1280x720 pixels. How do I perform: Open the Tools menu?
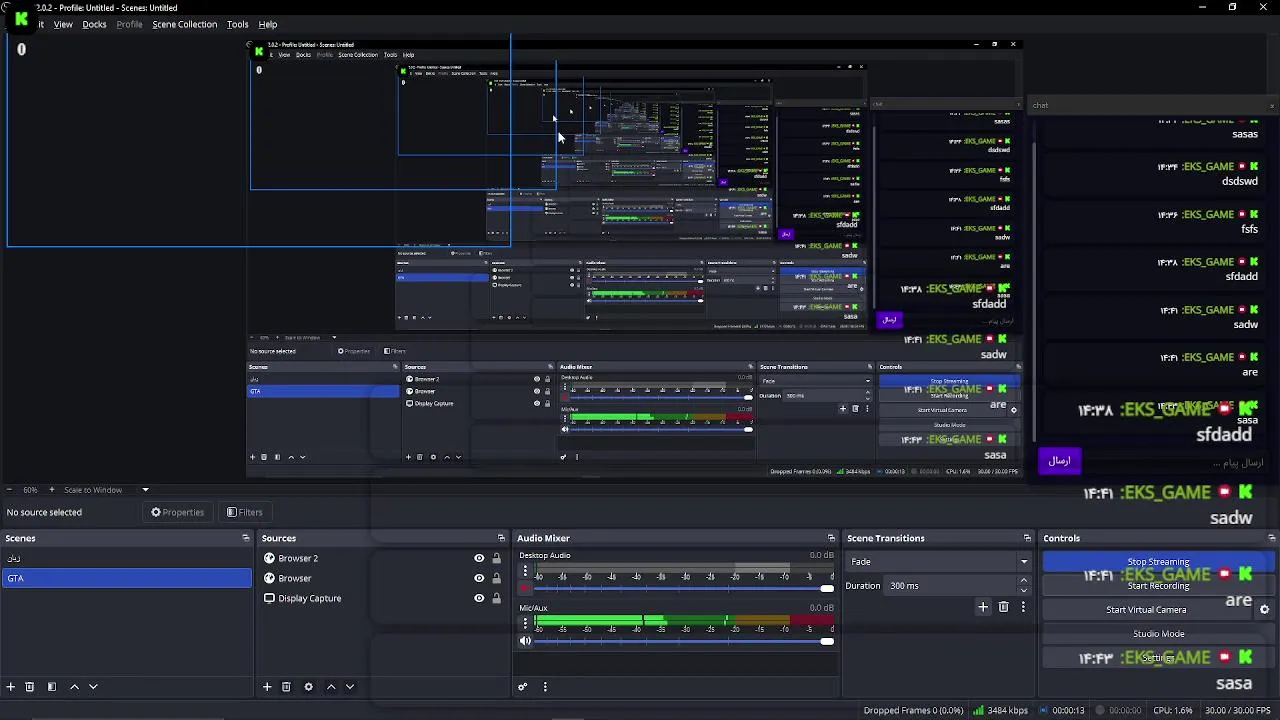point(237,24)
